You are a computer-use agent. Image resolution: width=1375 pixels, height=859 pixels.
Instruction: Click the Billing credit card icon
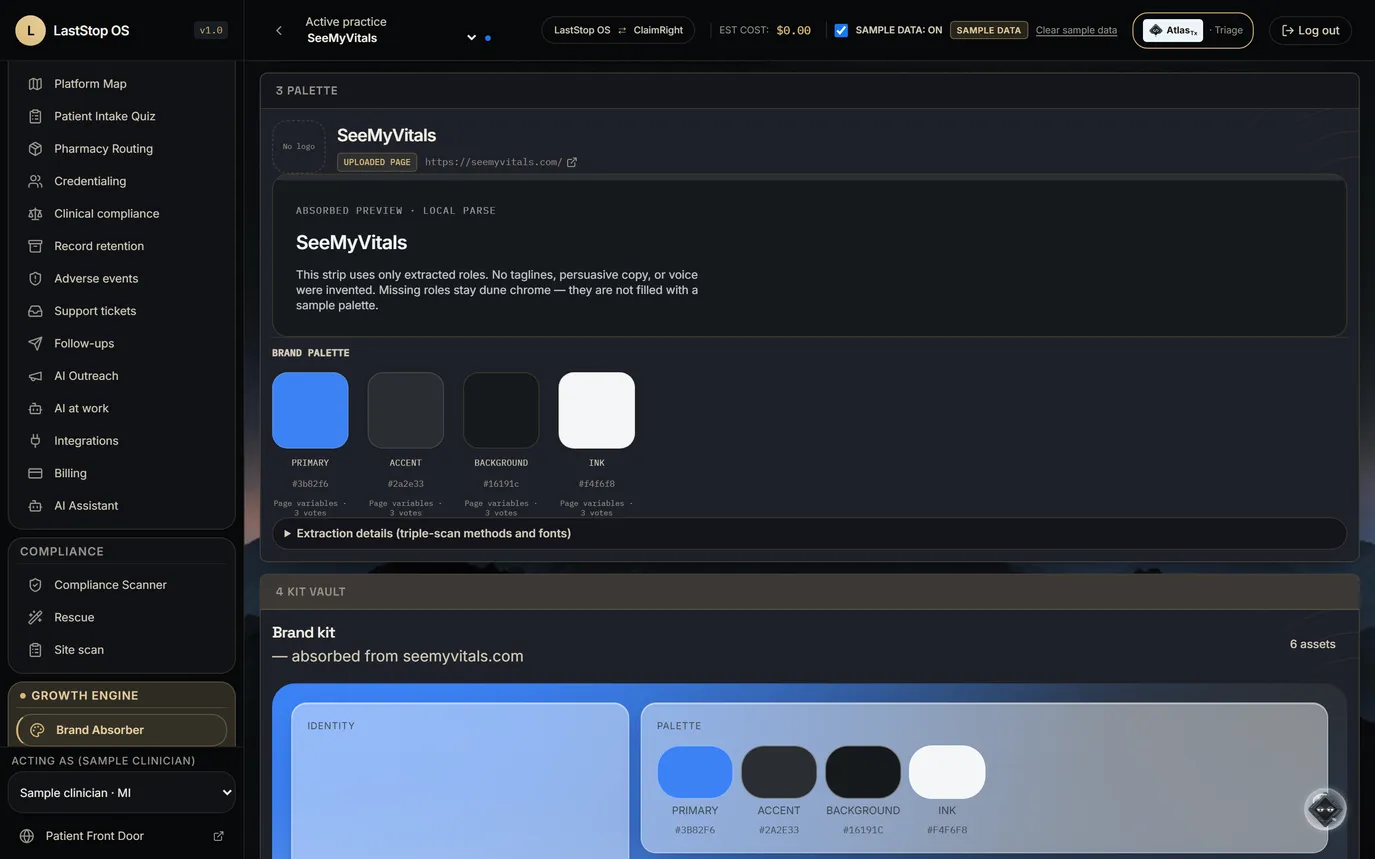35,474
